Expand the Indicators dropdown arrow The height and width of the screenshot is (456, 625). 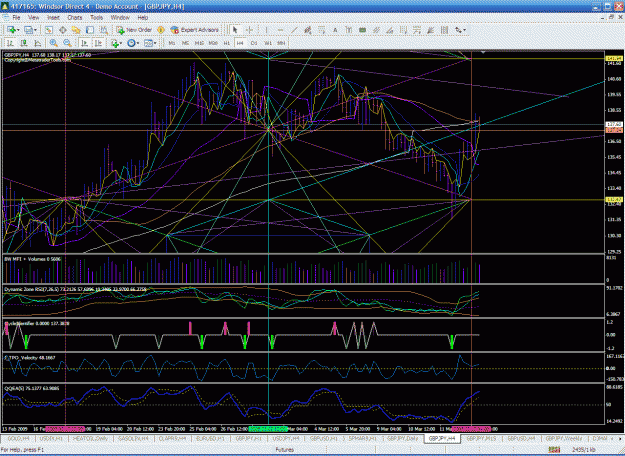pos(121,43)
